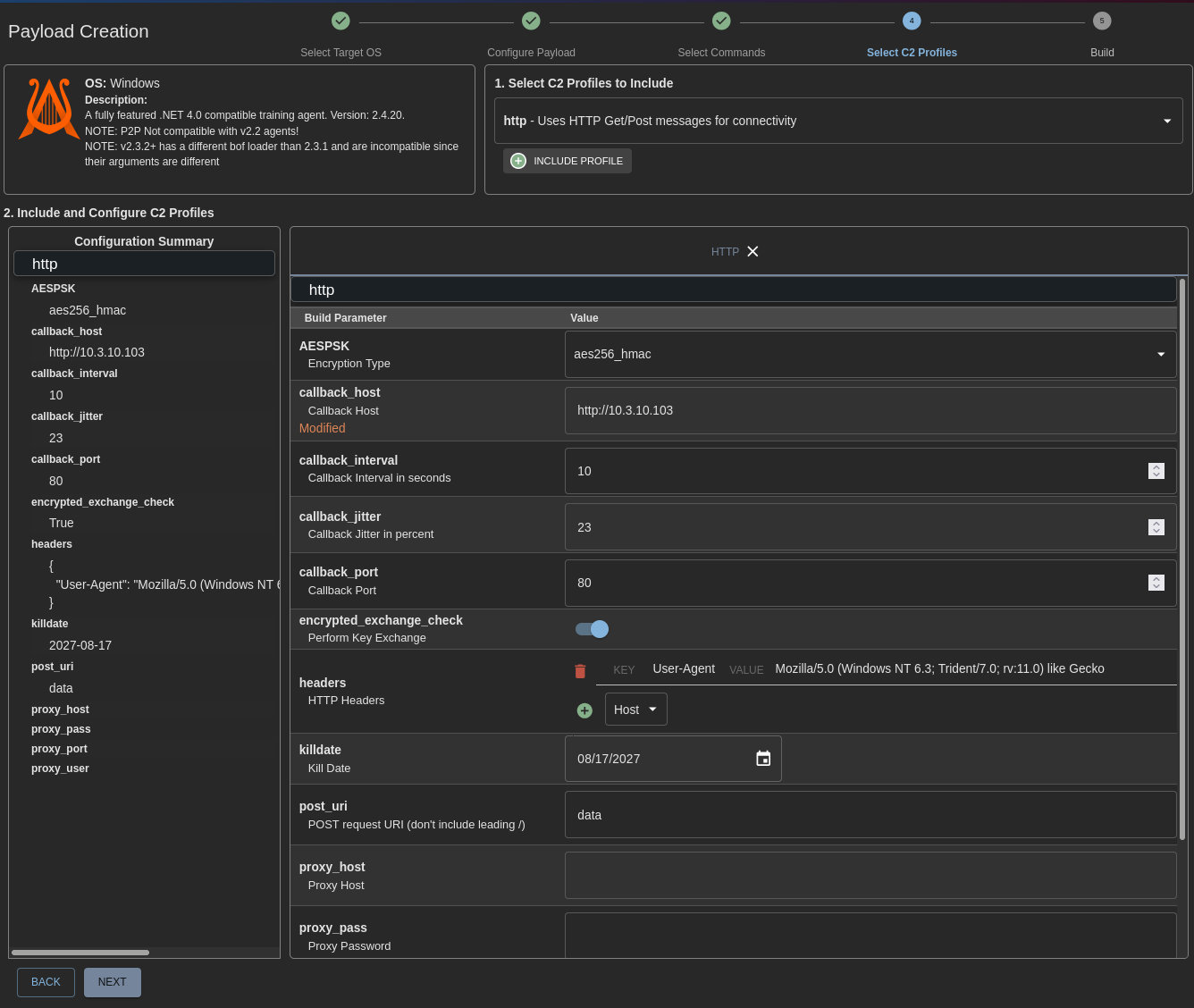Click the Configuration Summary horizontal scrollbar
This screenshot has width=1194, height=1008.
tap(80, 953)
